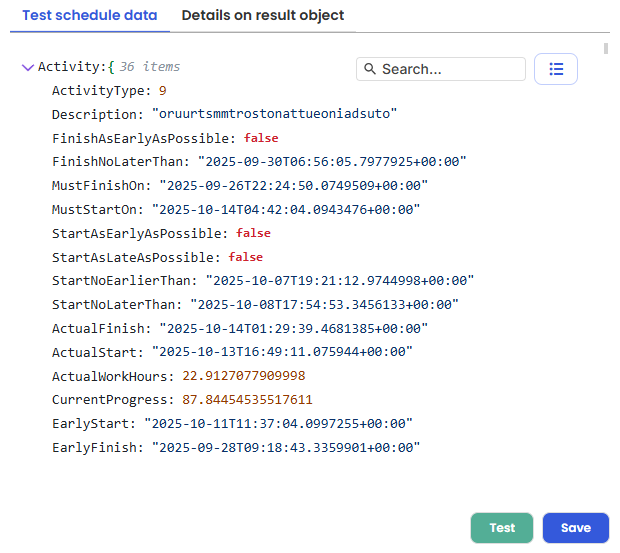Screen dimensions: 620x553
Task: Select ActualWorkHours value 22.9127077909998
Action: pos(244,376)
